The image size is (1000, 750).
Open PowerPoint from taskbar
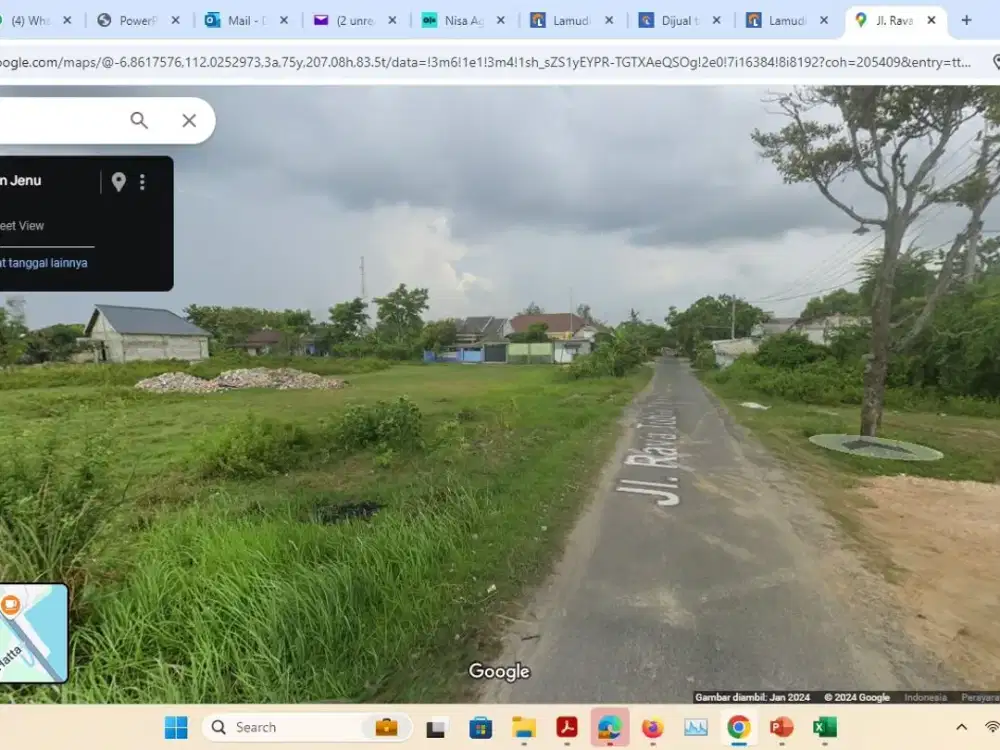pos(781,727)
